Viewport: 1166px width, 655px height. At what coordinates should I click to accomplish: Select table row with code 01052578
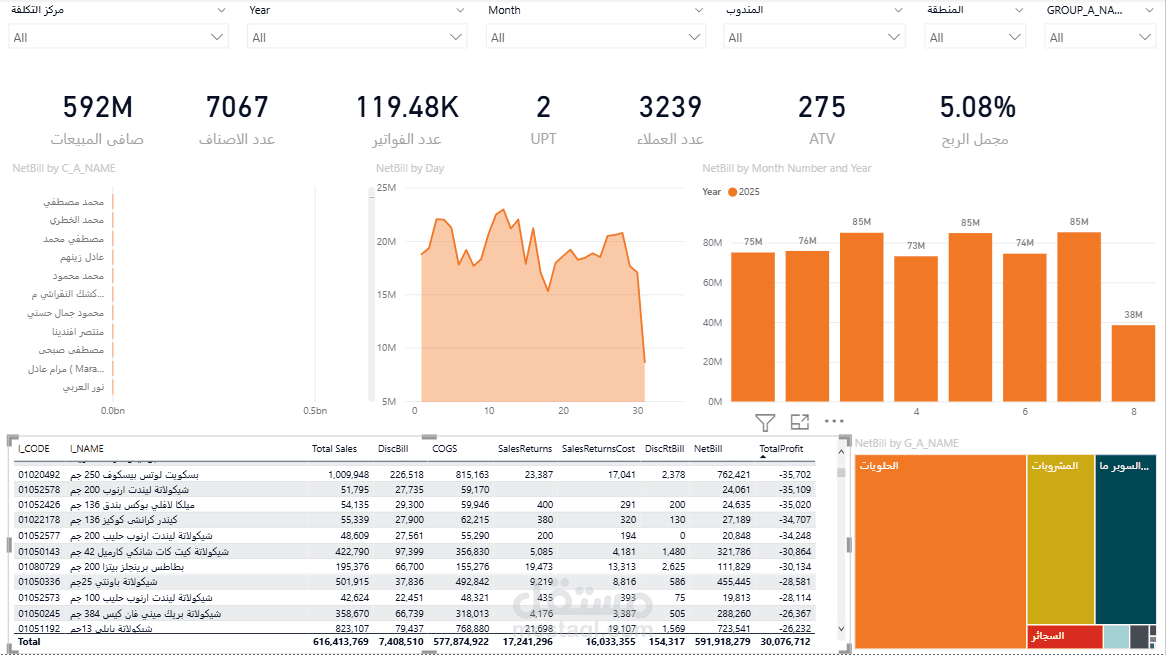pos(415,490)
